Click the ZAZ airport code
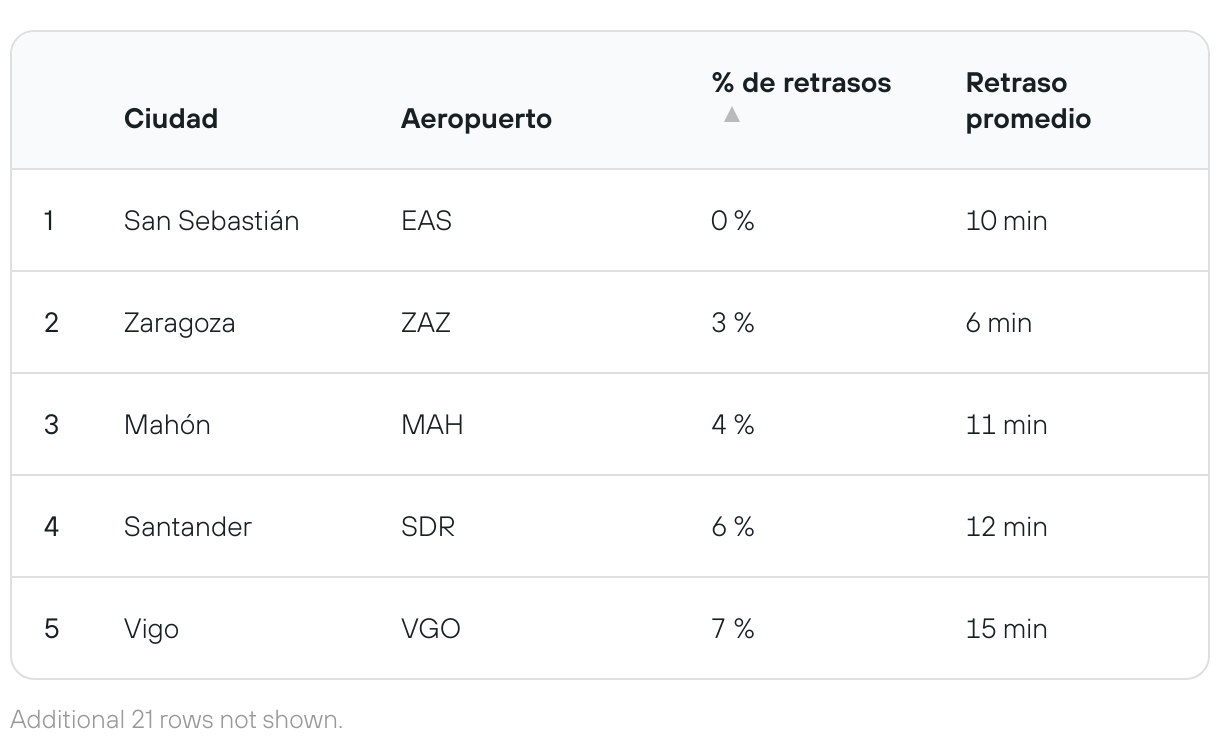Image resolution: width=1220 pixels, height=746 pixels. (x=426, y=323)
